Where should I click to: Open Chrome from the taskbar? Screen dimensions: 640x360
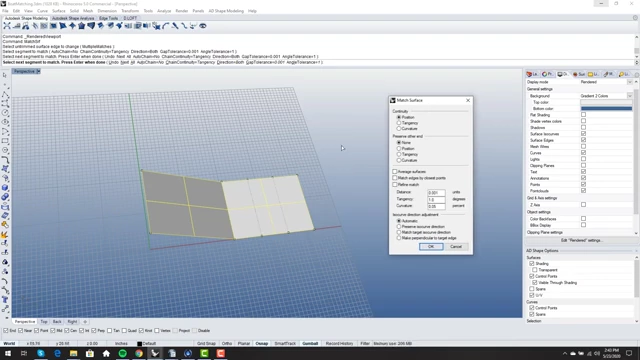pos(139,353)
